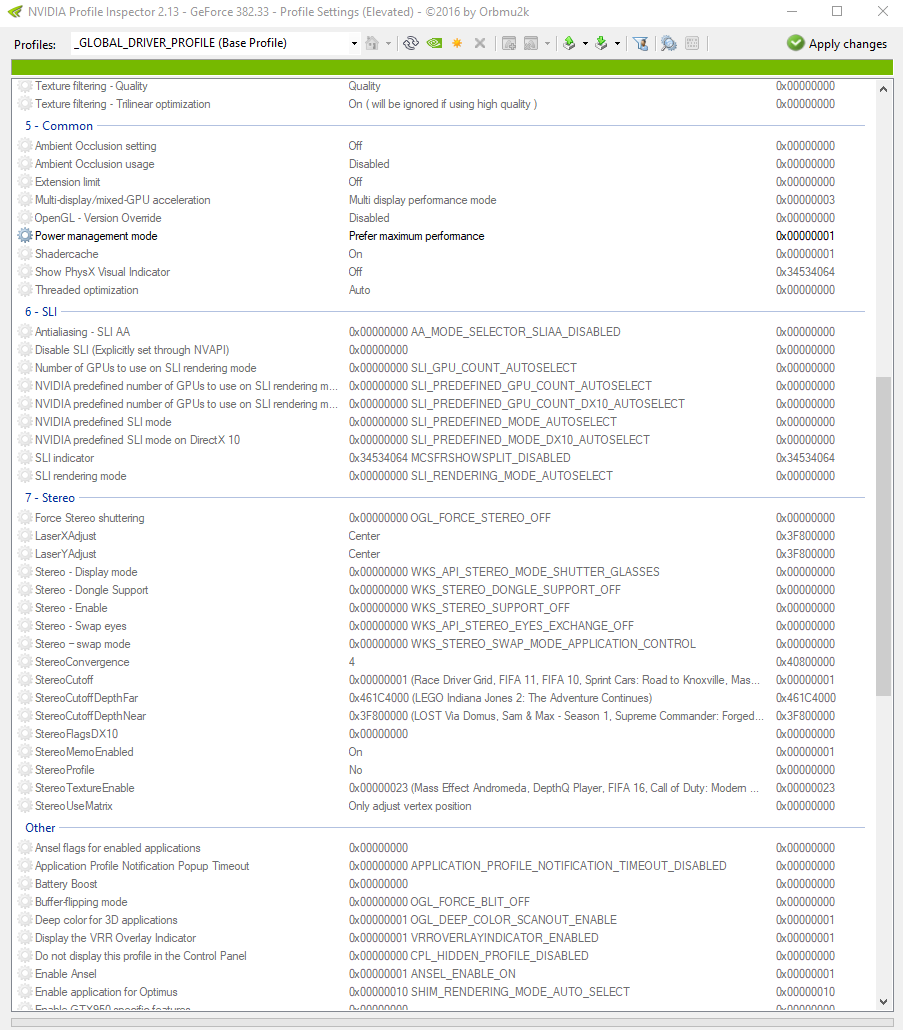Click the gear icon beside StereoConvergence
Screen dimensions: 903x1030
pyautogui.click(x=25, y=661)
